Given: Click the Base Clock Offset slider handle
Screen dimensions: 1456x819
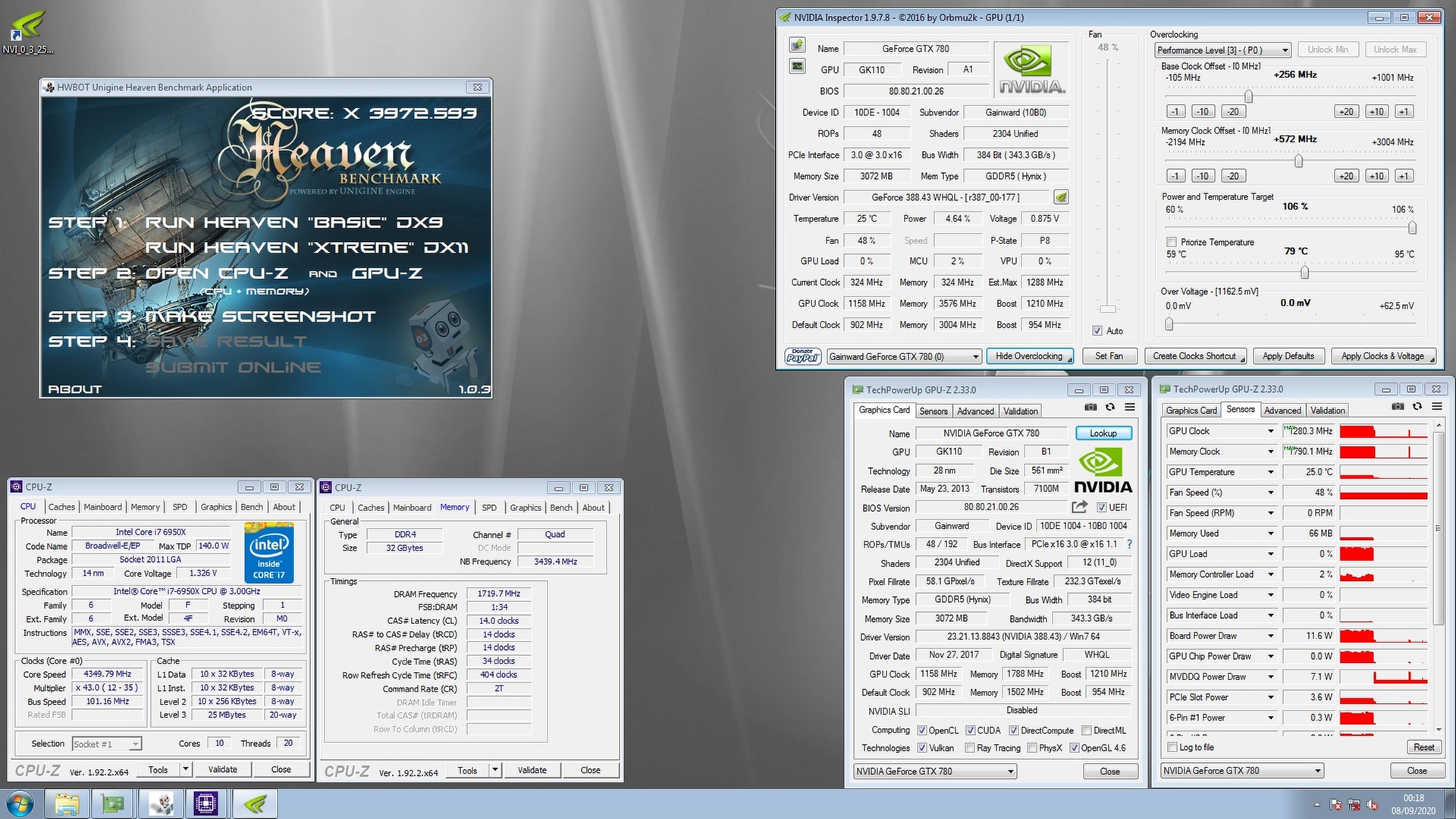Looking at the screenshot, I should pos(1248,96).
